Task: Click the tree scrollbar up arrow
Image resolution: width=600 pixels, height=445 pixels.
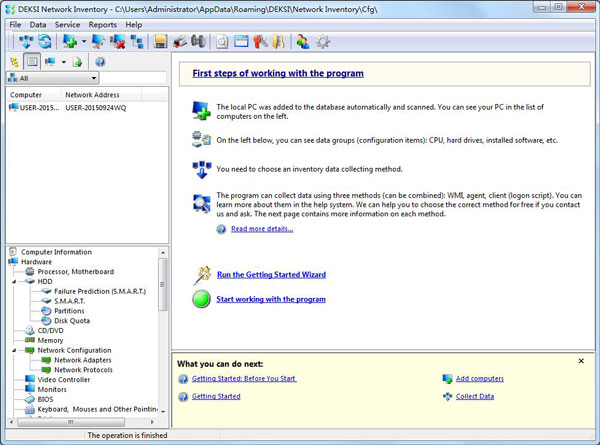Action: click(163, 253)
